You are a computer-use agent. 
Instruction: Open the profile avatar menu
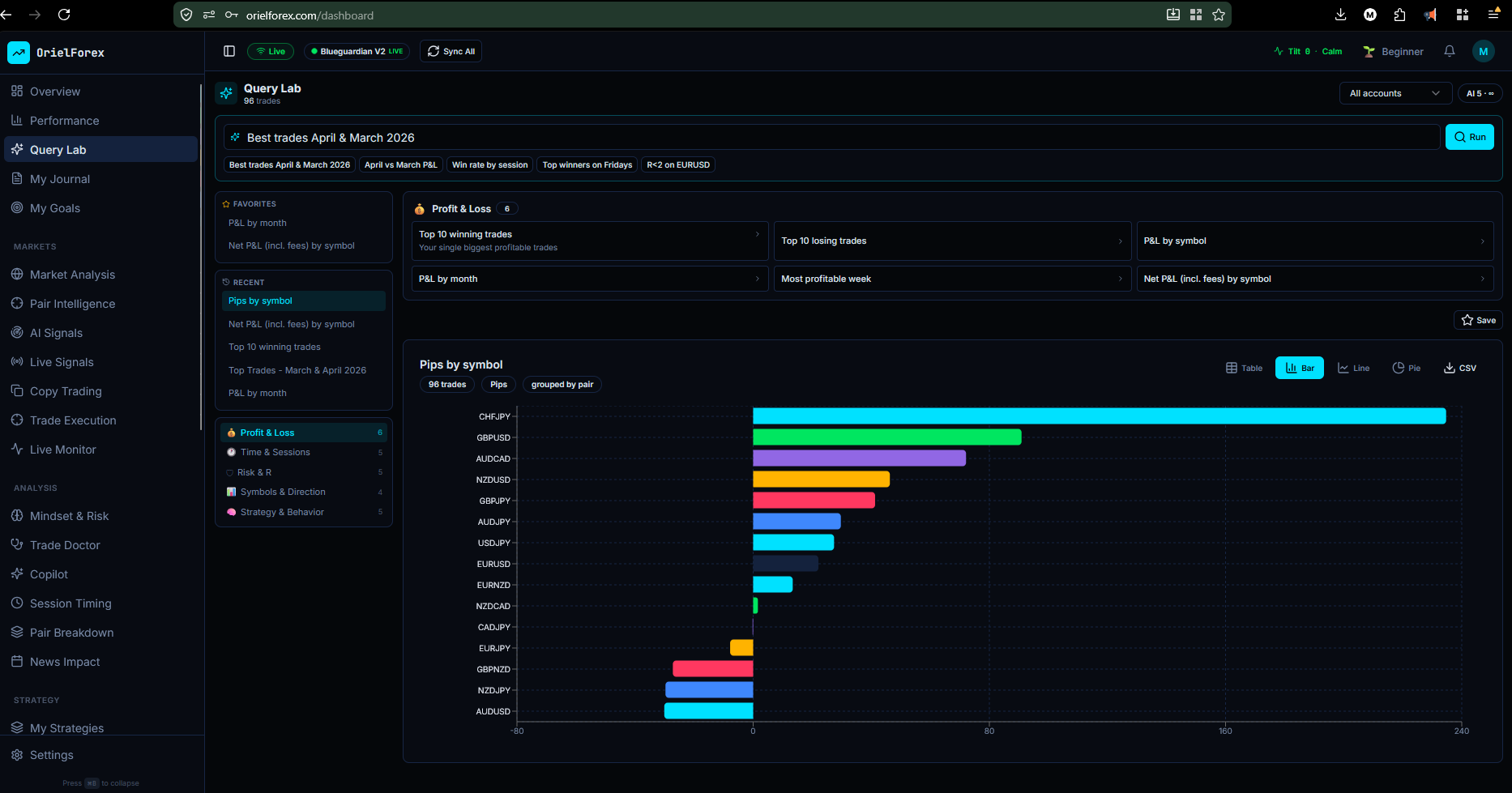tap(1484, 51)
